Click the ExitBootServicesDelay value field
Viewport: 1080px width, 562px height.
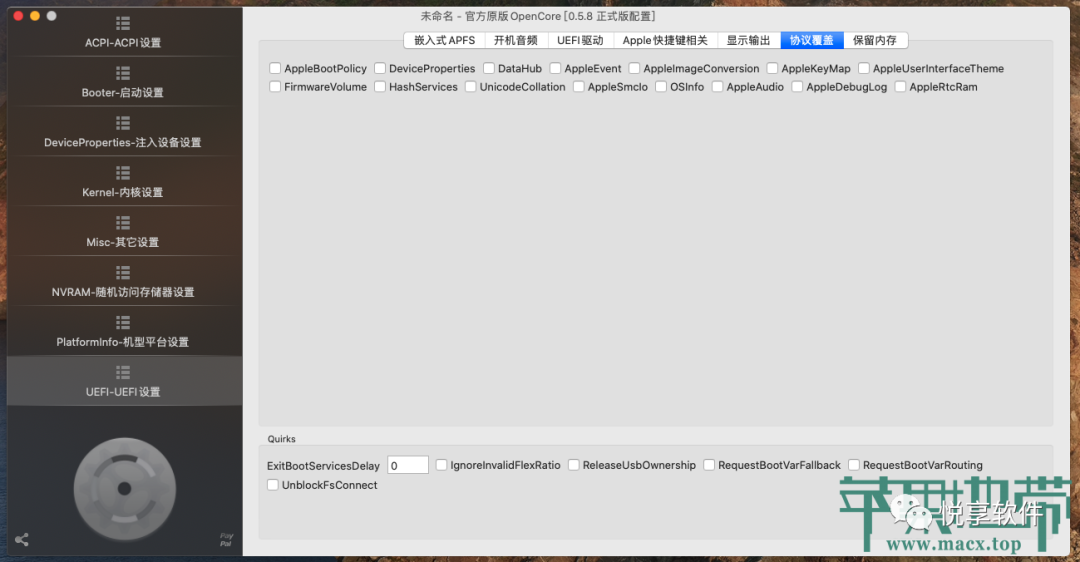point(408,466)
